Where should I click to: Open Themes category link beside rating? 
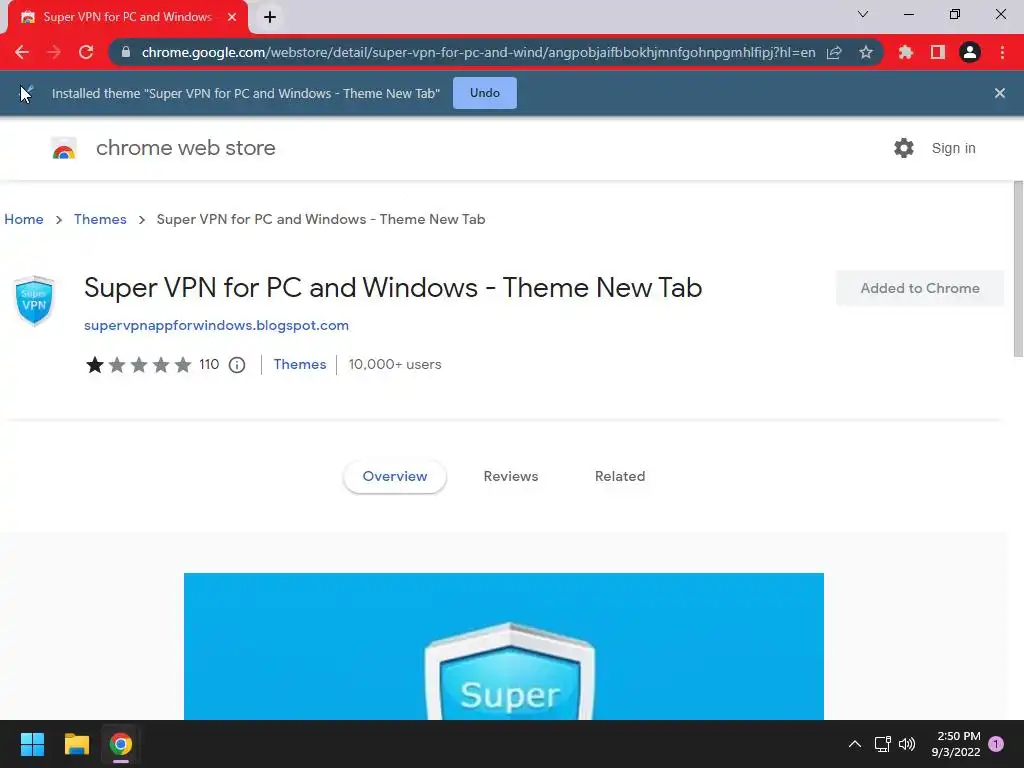pyautogui.click(x=300, y=364)
